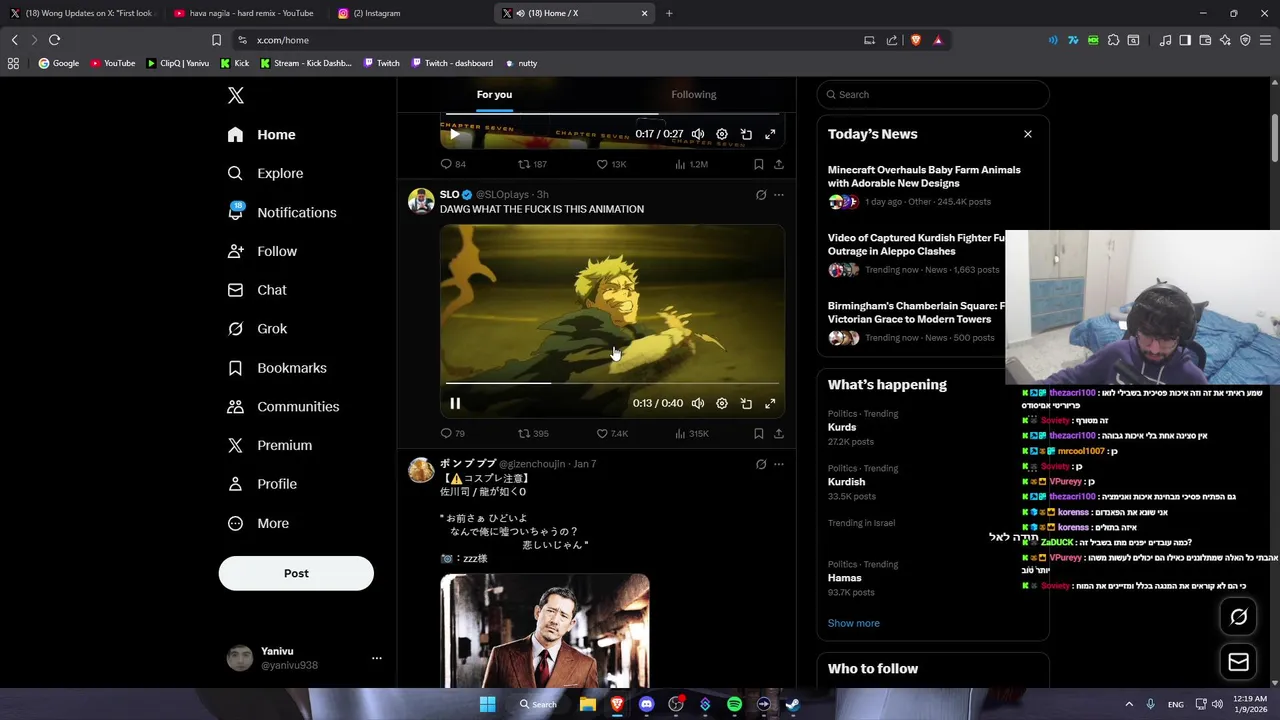The width and height of the screenshot is (1280, 720).
Task: Click the X logo in sidebar
Action: [x=235, y=95]
